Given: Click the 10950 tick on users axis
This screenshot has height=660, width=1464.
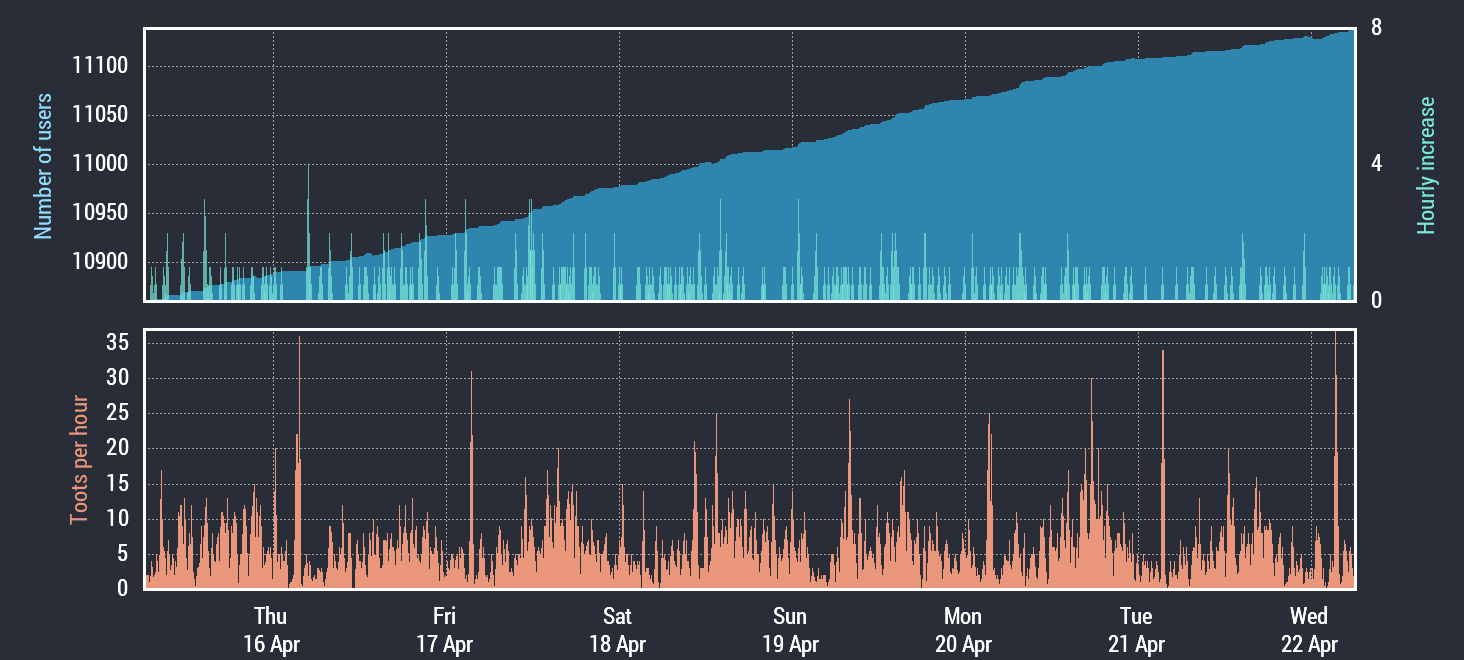Looking at the screenshot, I should tap(100, 213).
